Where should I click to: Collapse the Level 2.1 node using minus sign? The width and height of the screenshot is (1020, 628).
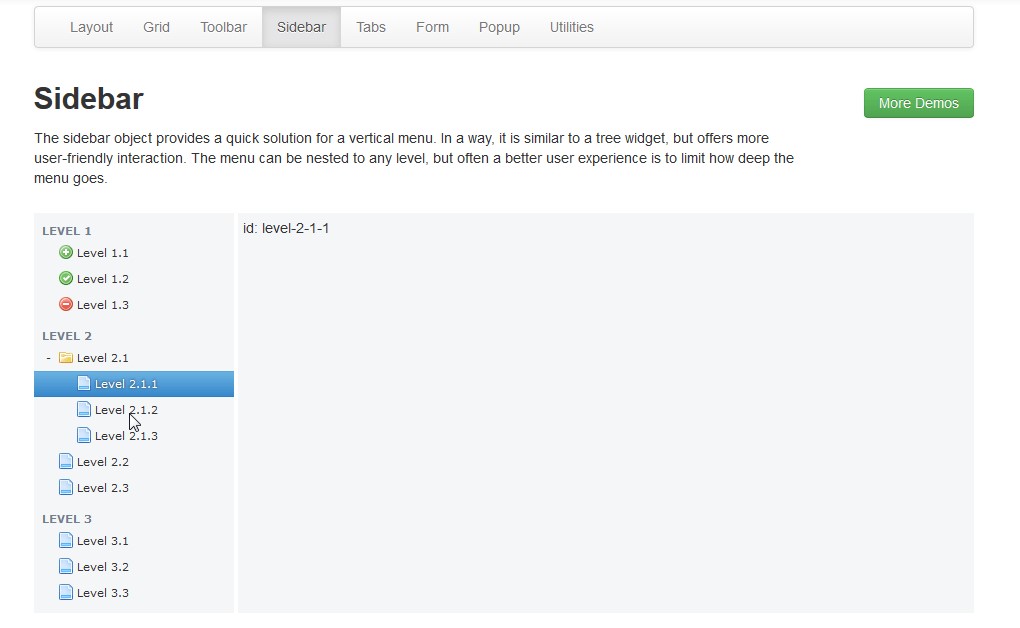(48, 358)
